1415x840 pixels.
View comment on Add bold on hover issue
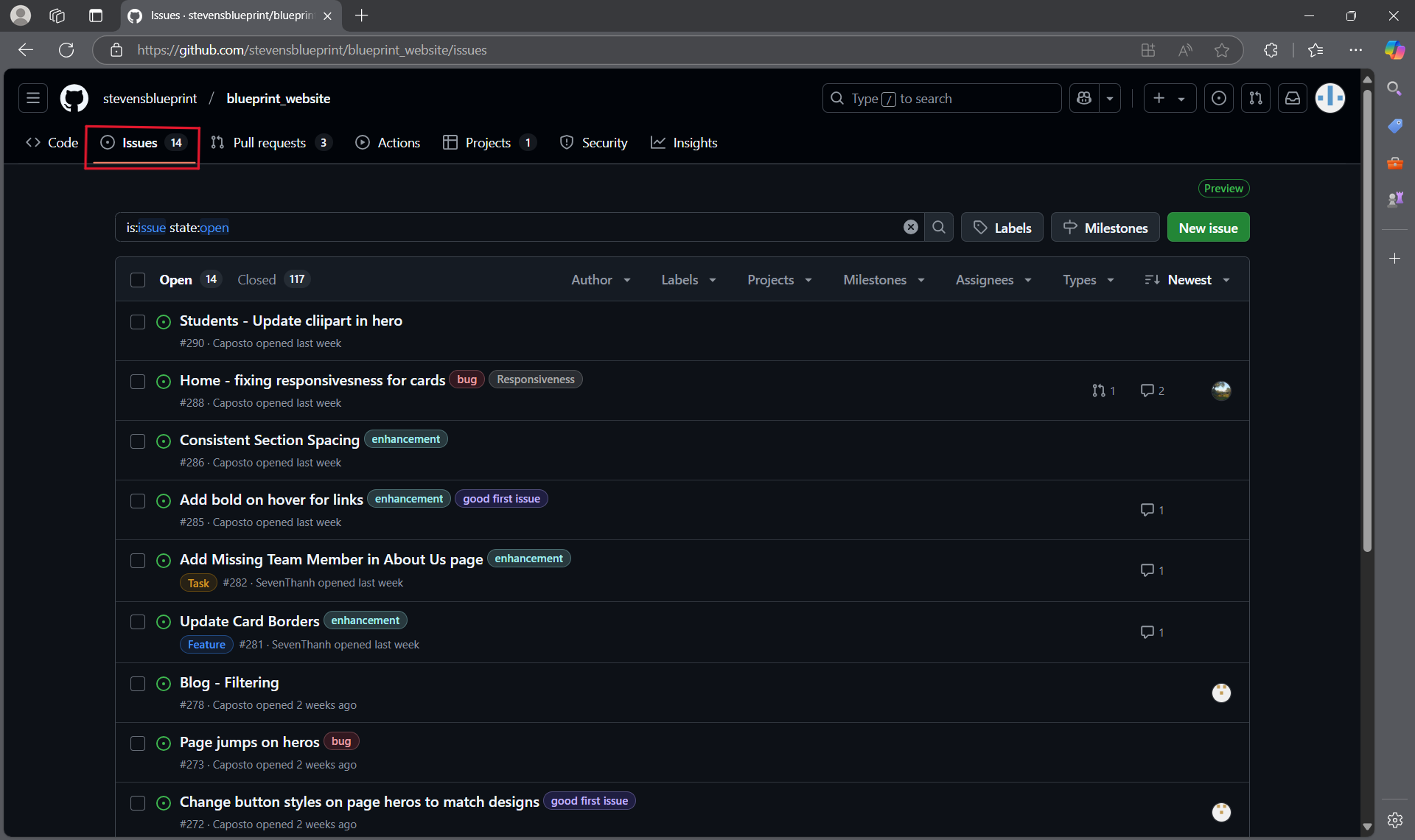(x=1153, y=510)
